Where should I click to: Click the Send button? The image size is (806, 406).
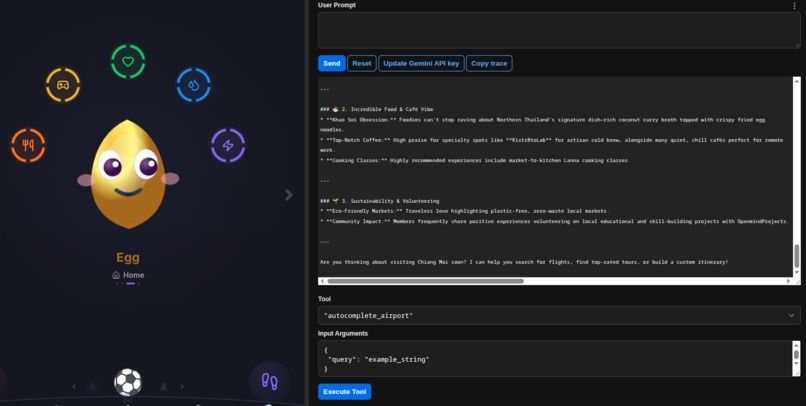332,63
